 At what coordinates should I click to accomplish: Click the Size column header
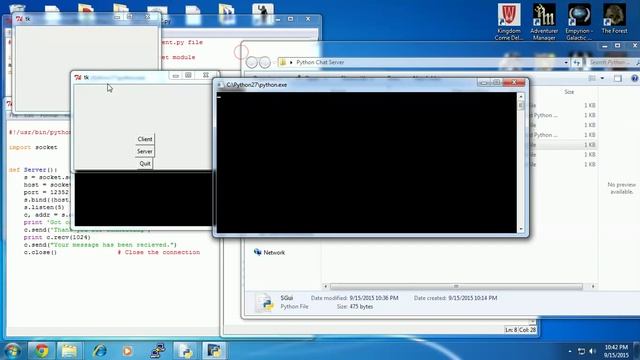pos(569,92)
